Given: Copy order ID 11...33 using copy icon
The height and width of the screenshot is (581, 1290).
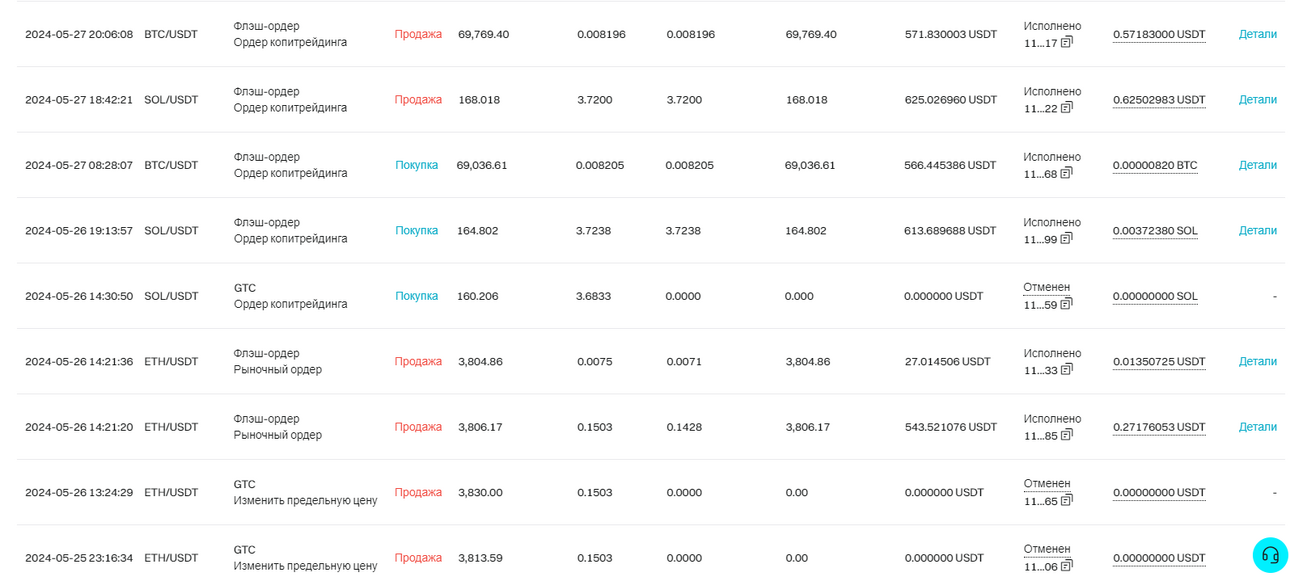Looking at the screenshot, I should coord(1067,370).
